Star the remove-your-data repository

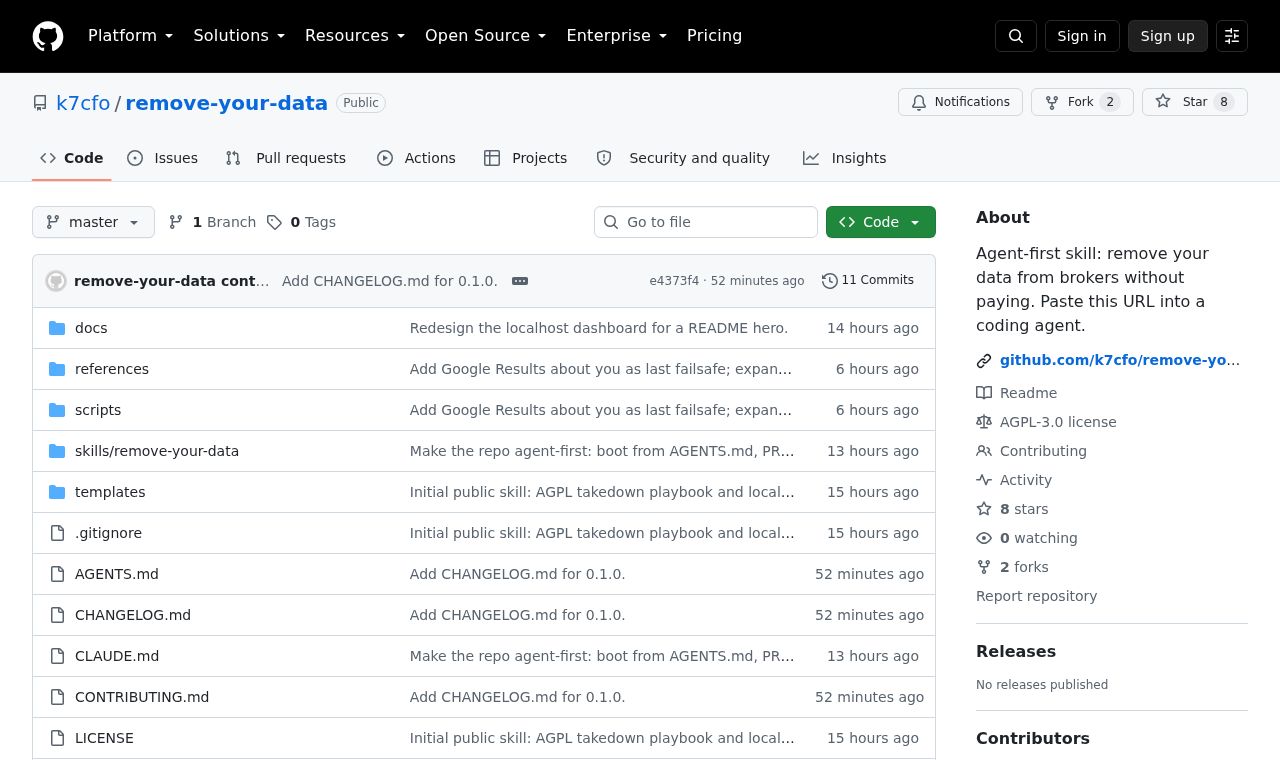(1195, 102)
